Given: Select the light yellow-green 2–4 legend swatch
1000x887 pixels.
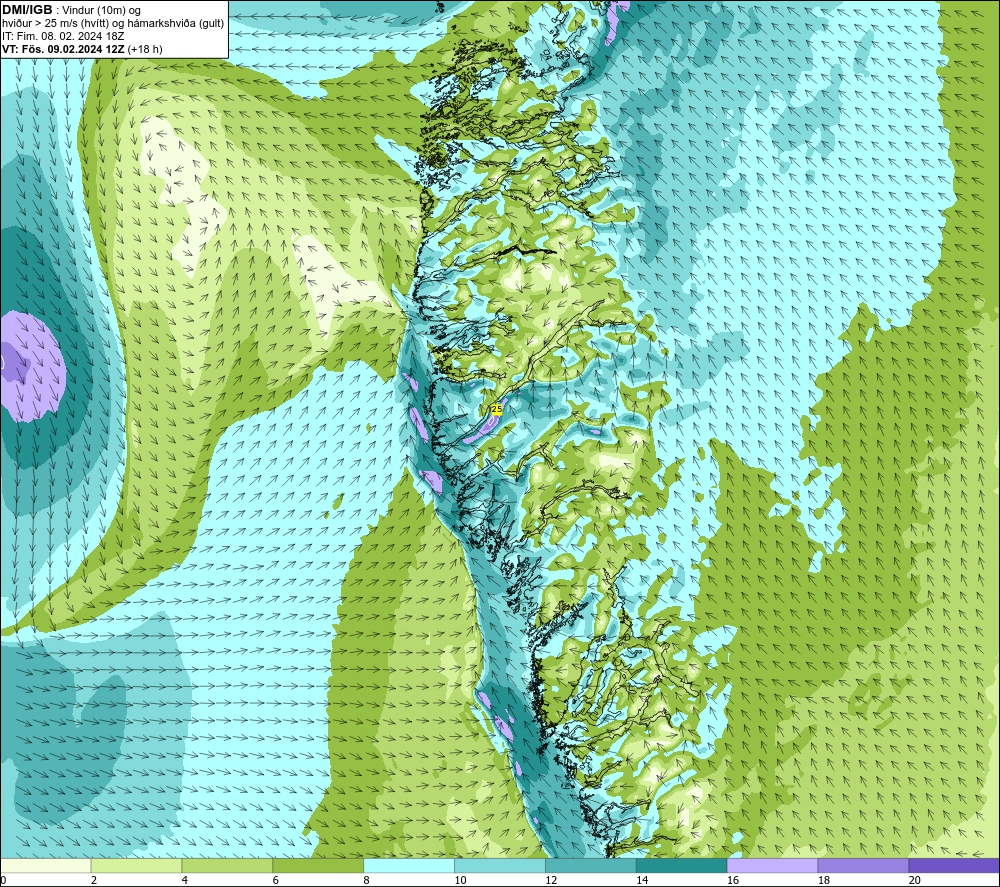Looking at the screenshot, I should coord(136,865).
